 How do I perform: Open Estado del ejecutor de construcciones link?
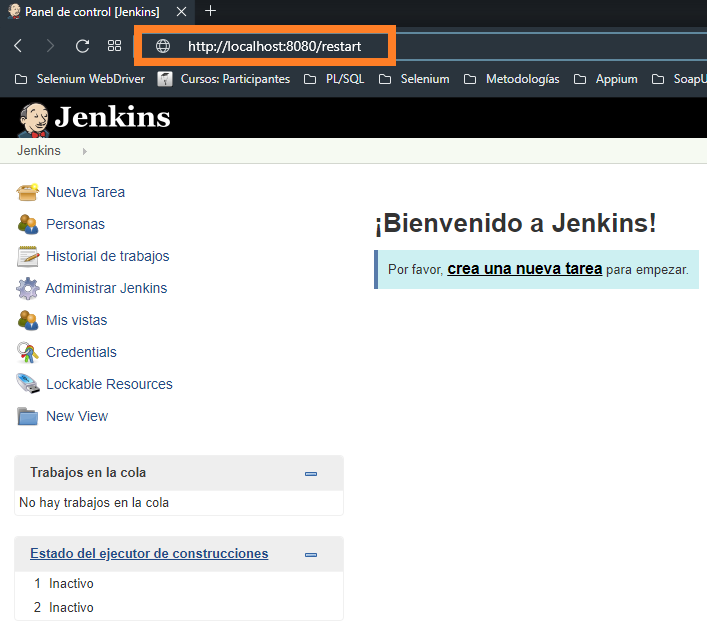coord(149,553)
